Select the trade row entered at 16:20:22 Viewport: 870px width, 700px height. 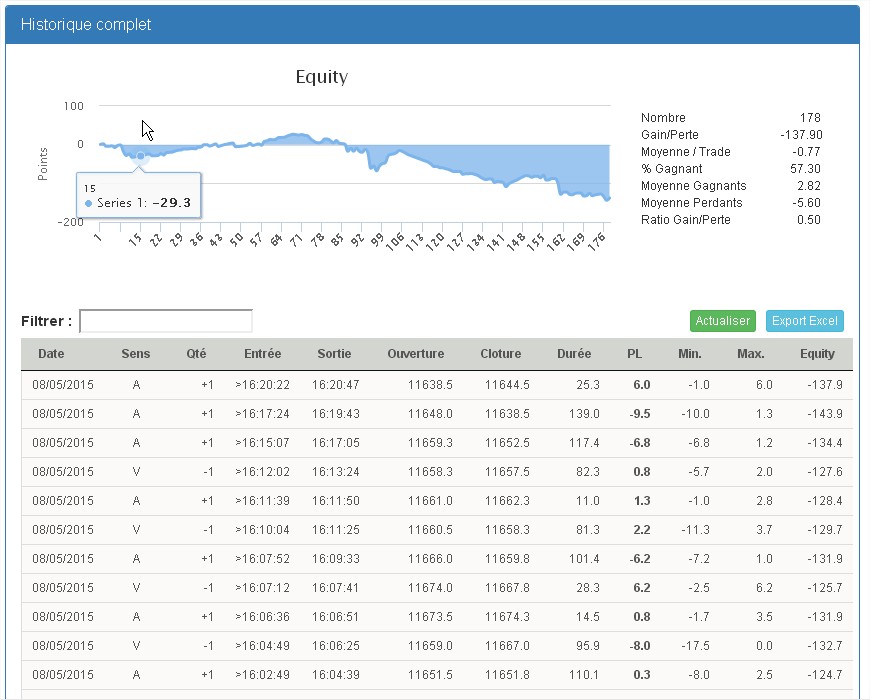[x=436, y=385]
